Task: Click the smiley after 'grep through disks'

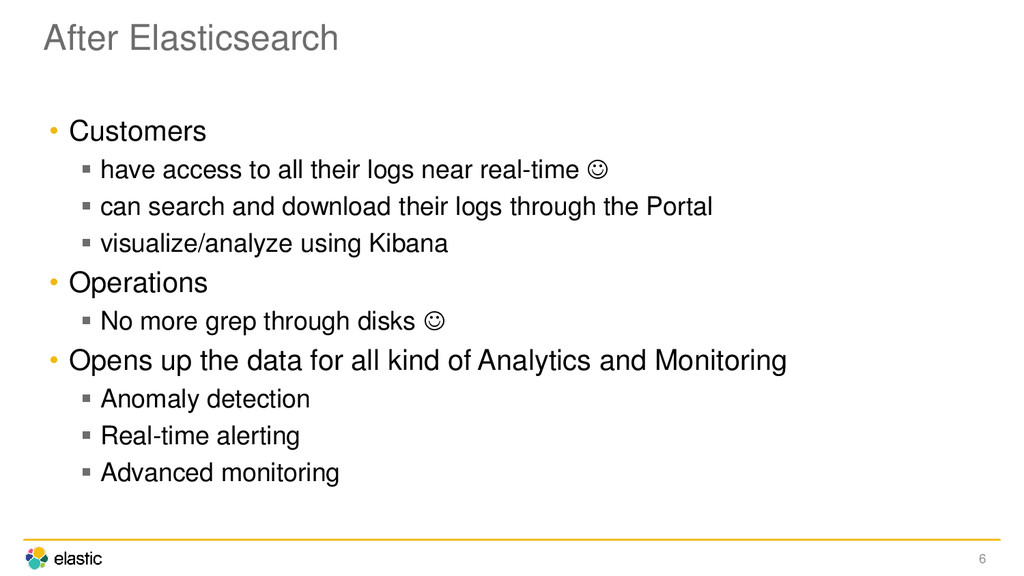Action: click(x=434, y=321)
